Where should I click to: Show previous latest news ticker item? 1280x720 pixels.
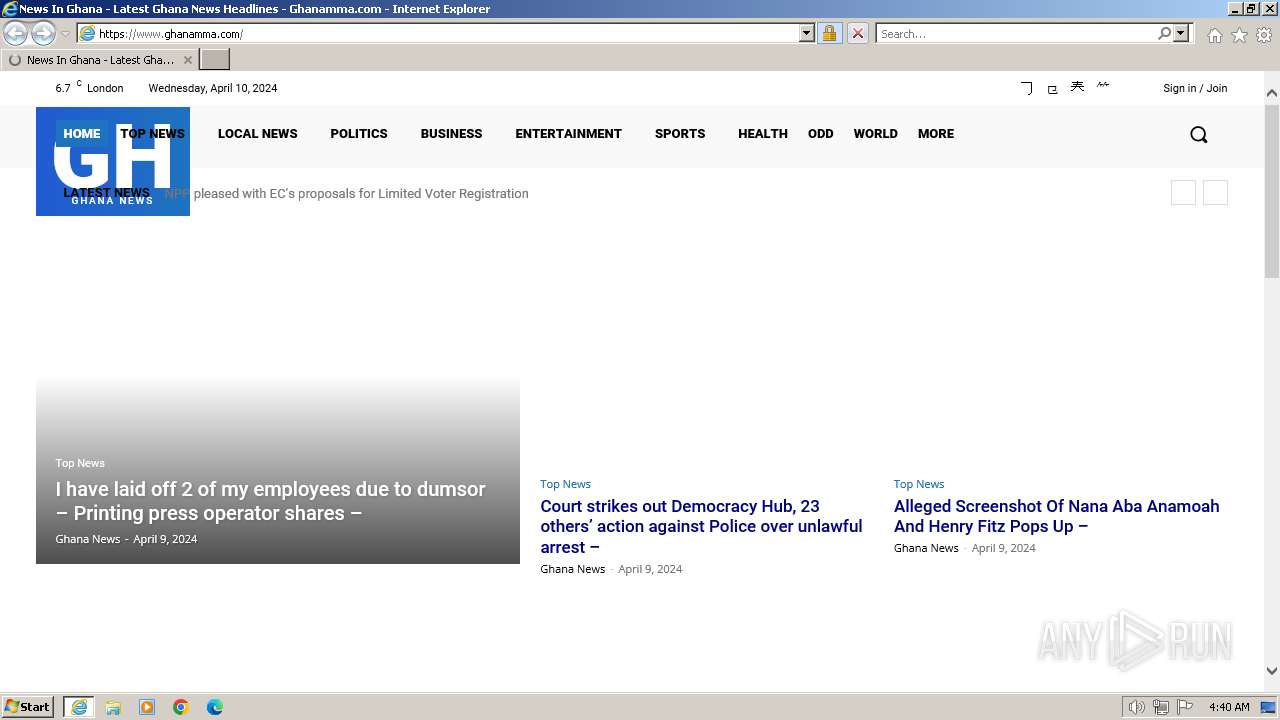(1183, 193)
